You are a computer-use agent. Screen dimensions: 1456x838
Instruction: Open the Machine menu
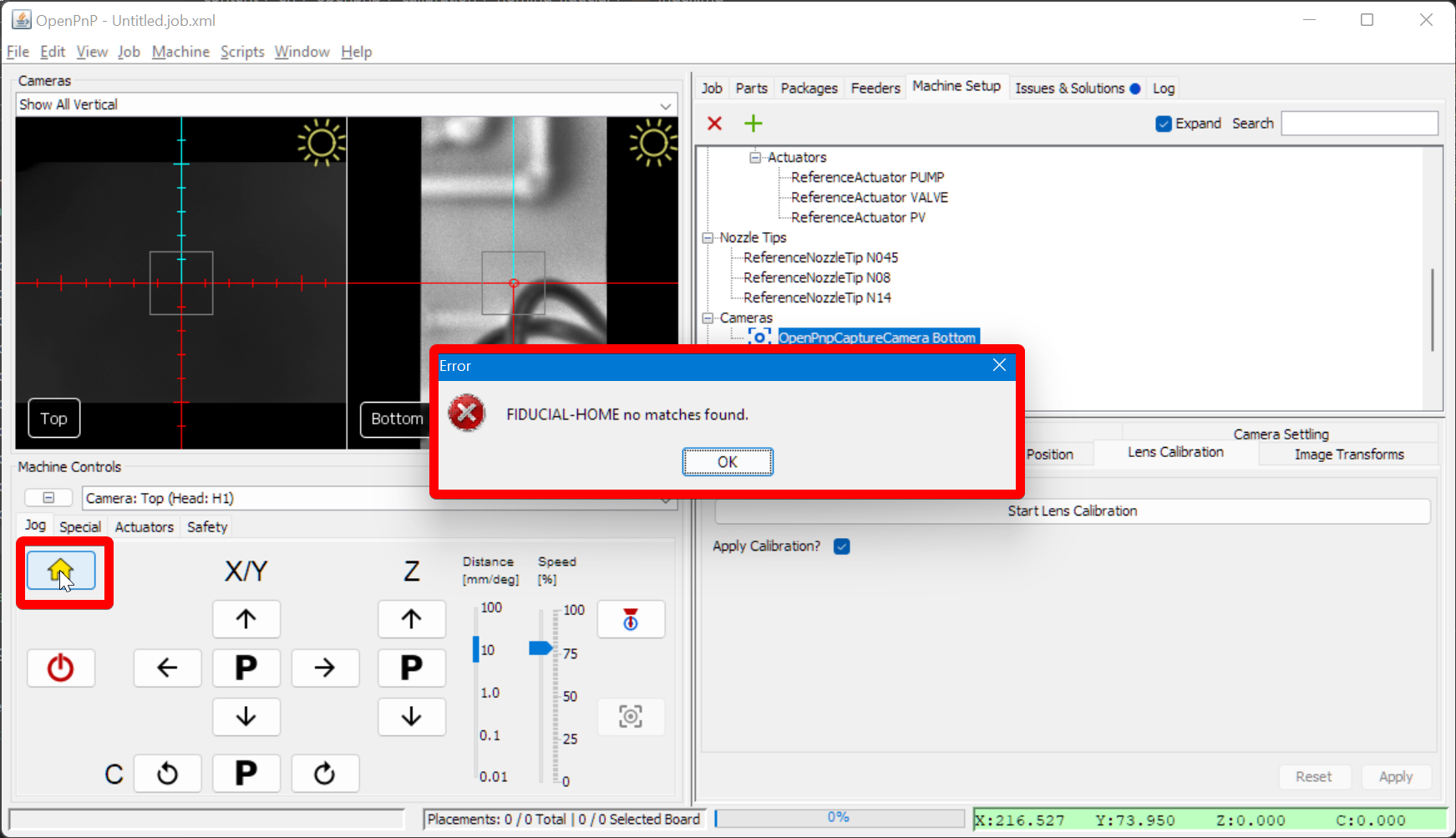coord(180,52)
